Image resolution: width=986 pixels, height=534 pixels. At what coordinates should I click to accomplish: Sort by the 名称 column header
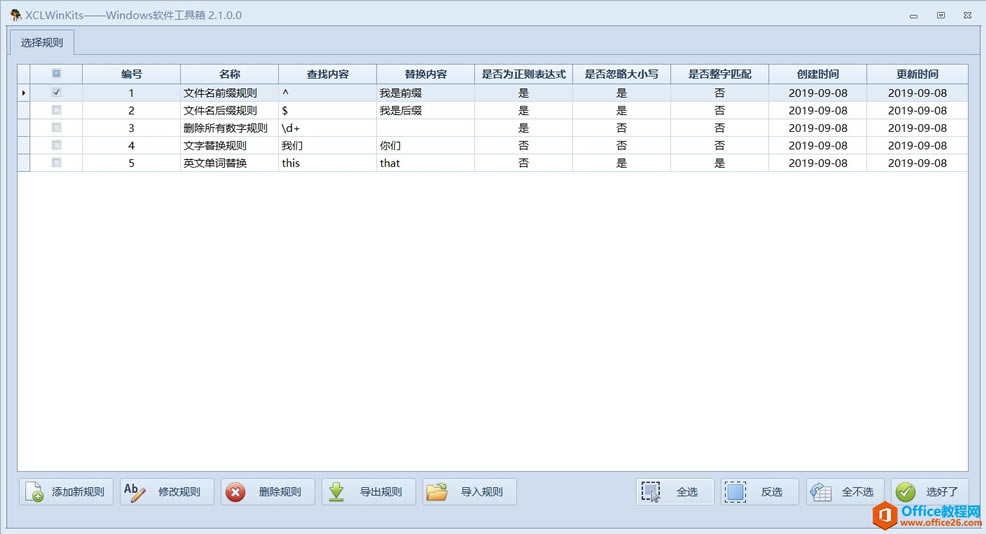(230, 74)
